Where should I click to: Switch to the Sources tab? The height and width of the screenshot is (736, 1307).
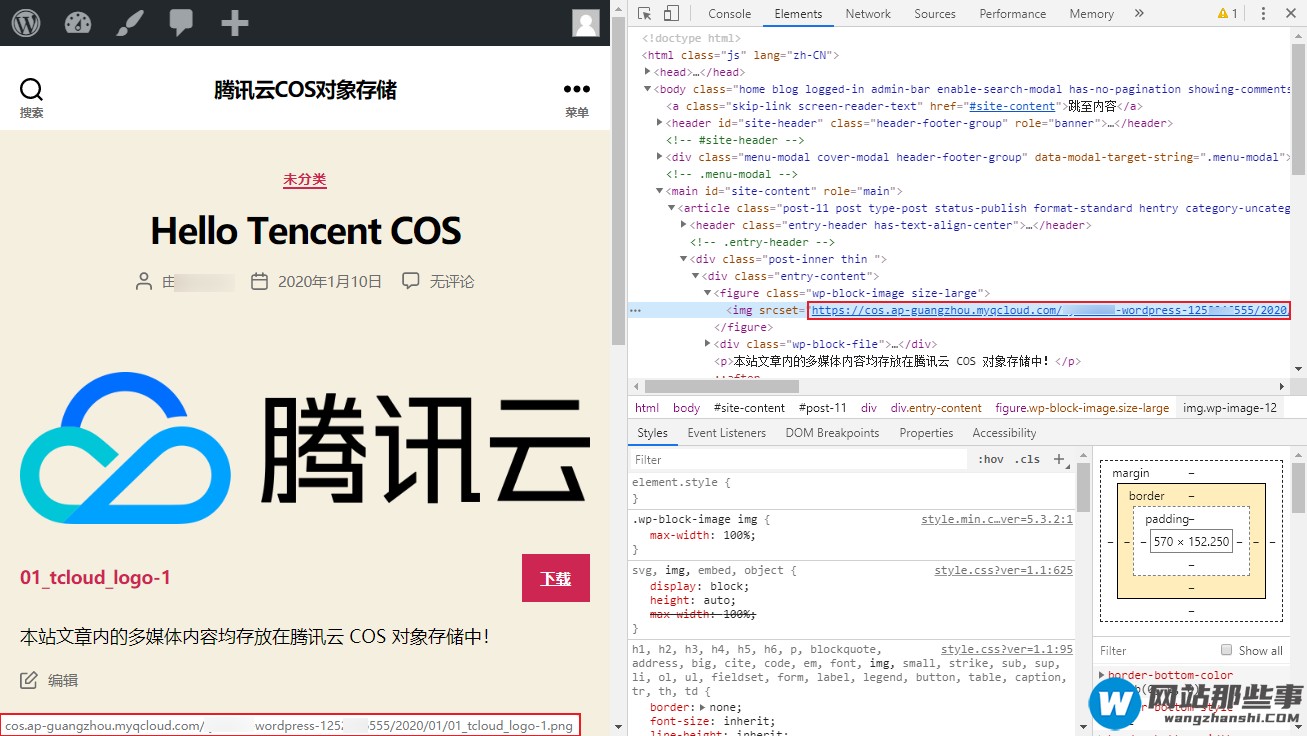[935, 14]
